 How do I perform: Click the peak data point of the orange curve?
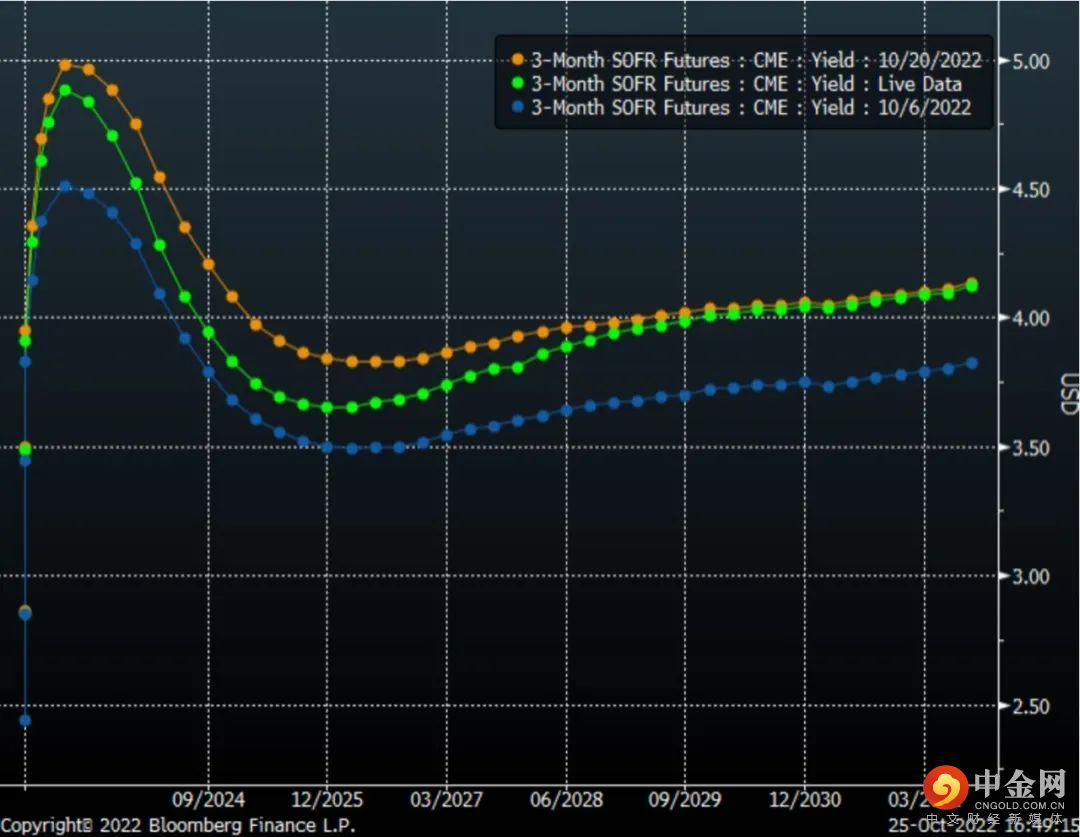pyautogui.click(x=65, y=65)
